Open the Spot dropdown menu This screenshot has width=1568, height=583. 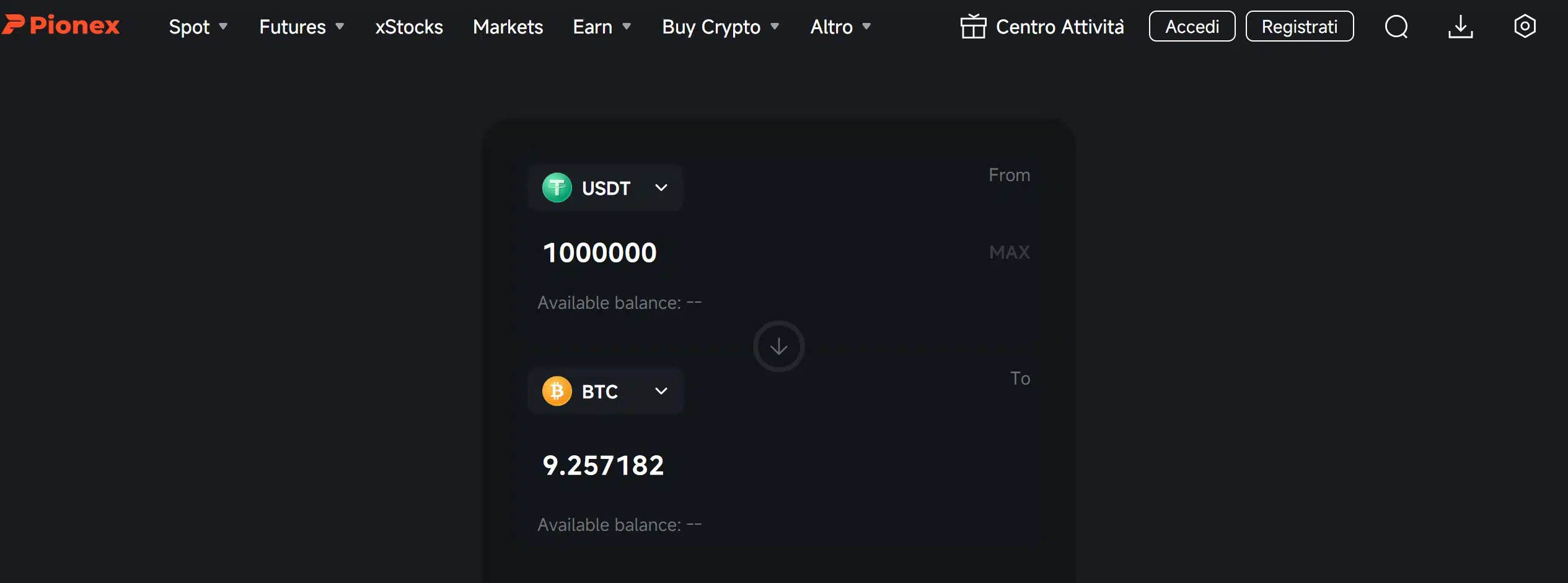198,27
